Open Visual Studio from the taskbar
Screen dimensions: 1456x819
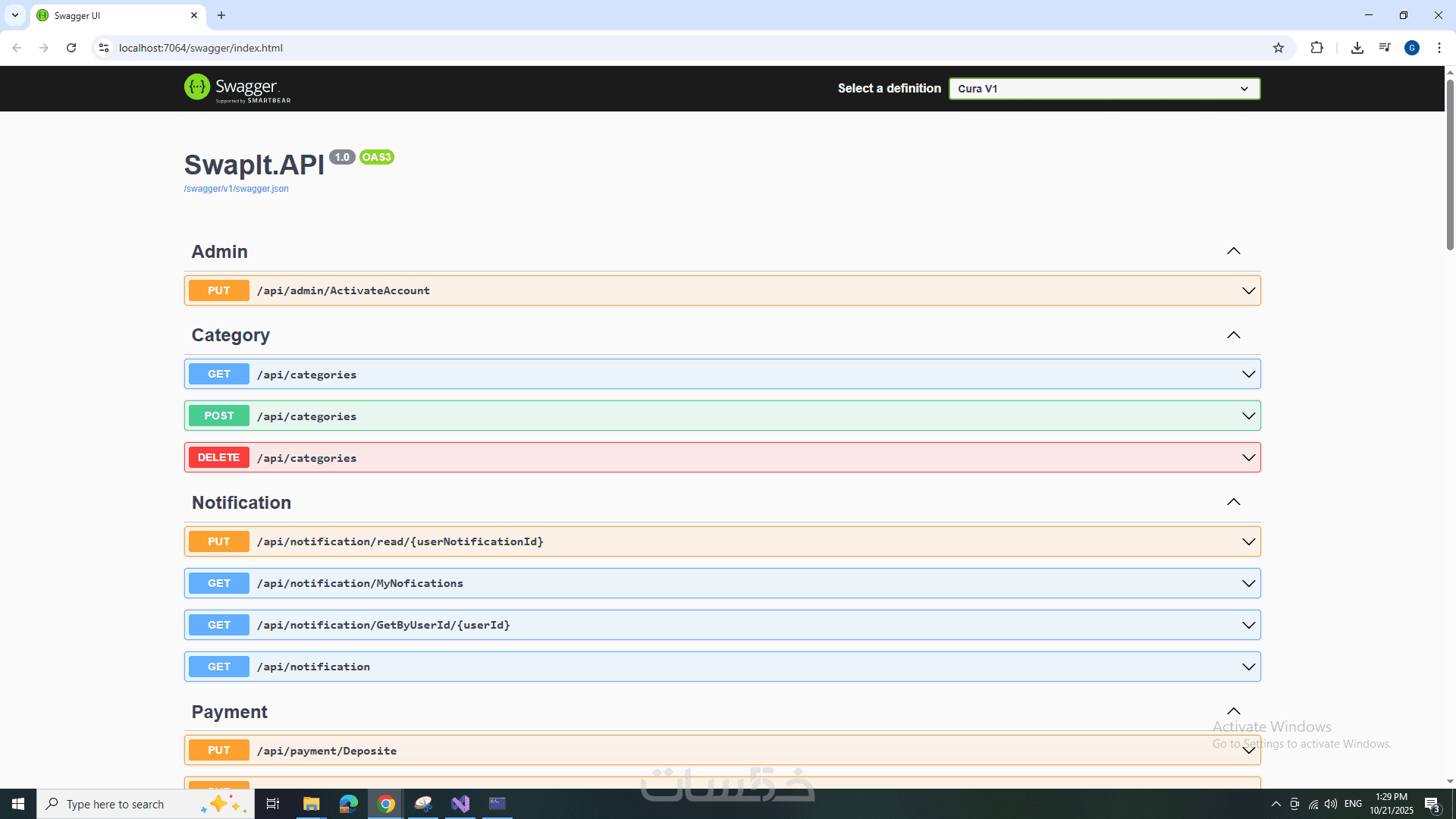click(x=460, y=804)
